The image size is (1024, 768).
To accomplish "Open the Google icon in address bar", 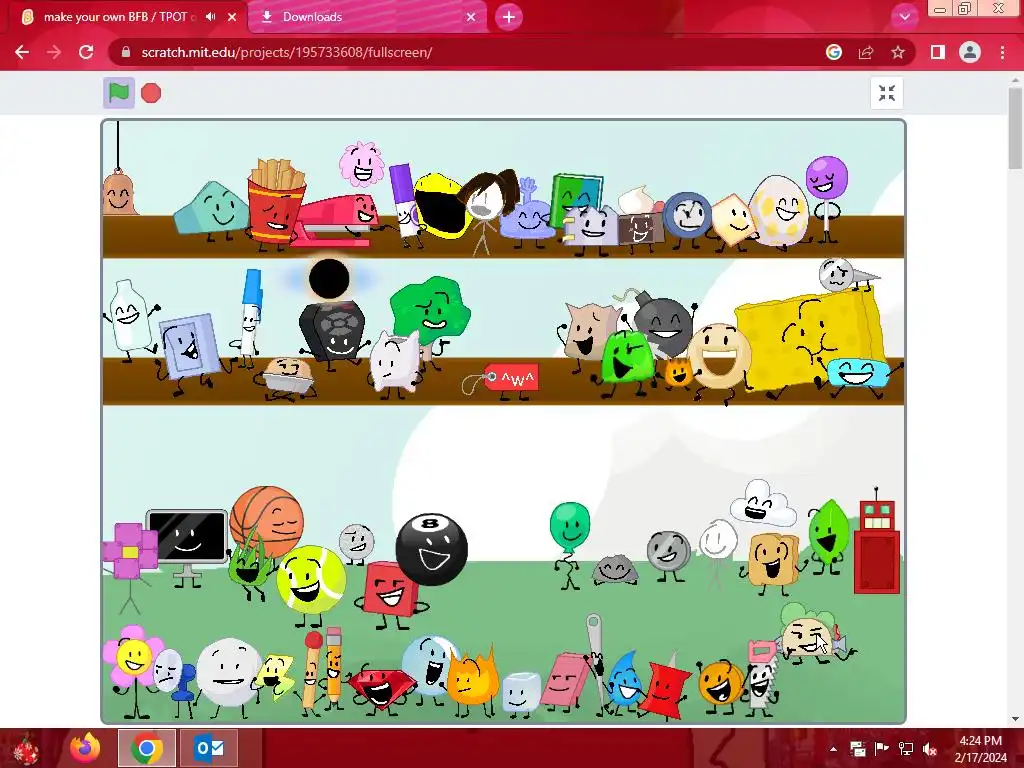I will point(833,52).
